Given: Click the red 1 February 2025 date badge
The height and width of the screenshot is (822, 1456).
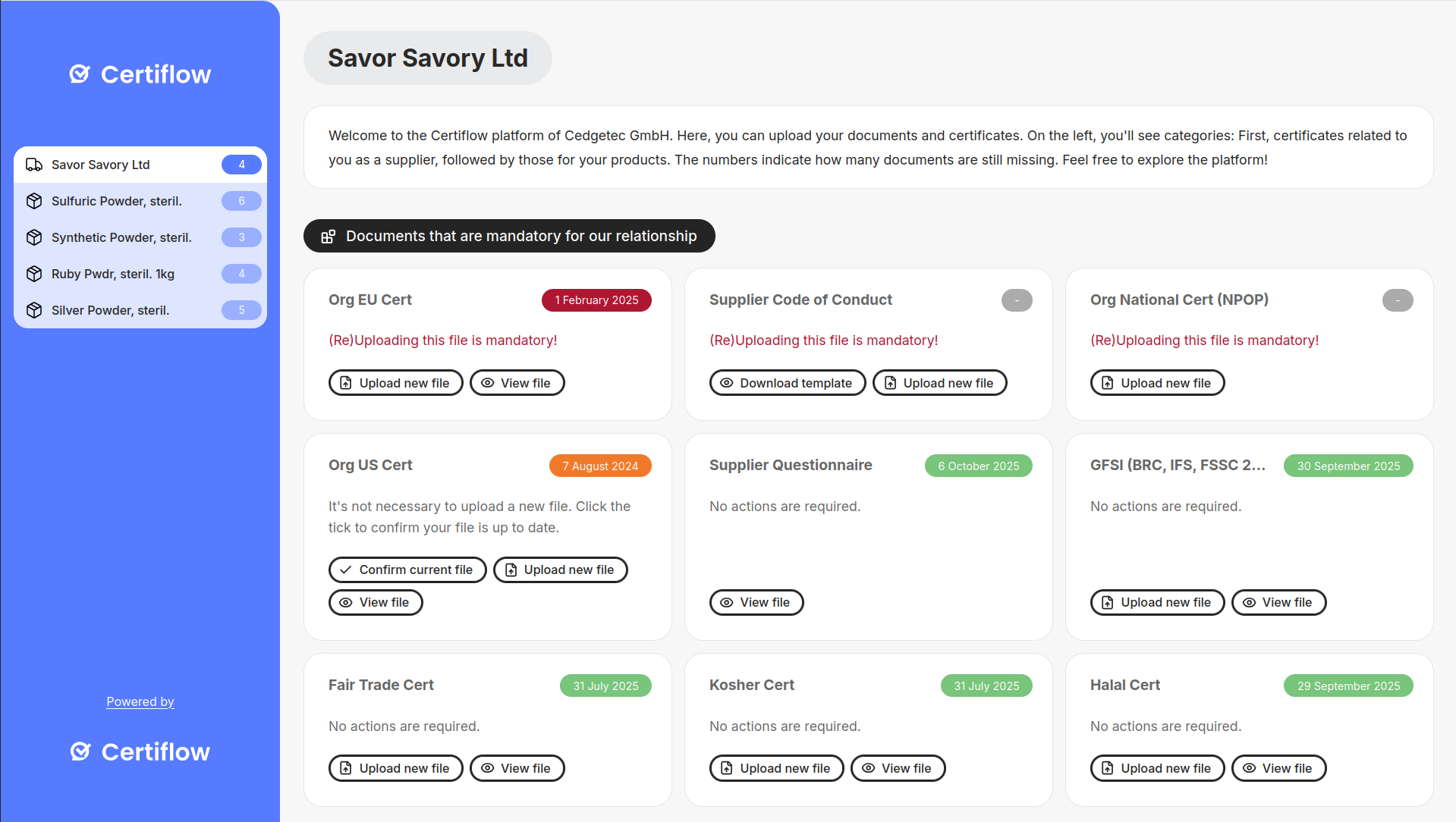Looking at the screenshot, I should pos(596,300).
